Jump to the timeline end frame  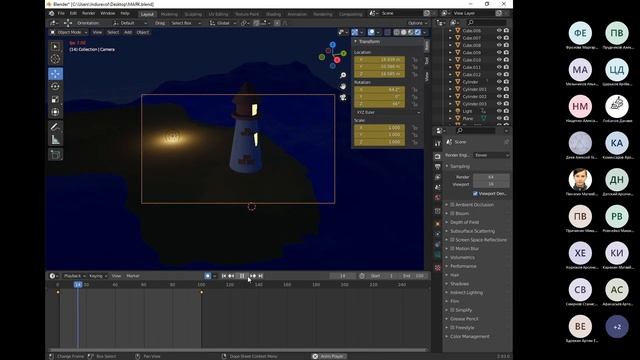260,276
